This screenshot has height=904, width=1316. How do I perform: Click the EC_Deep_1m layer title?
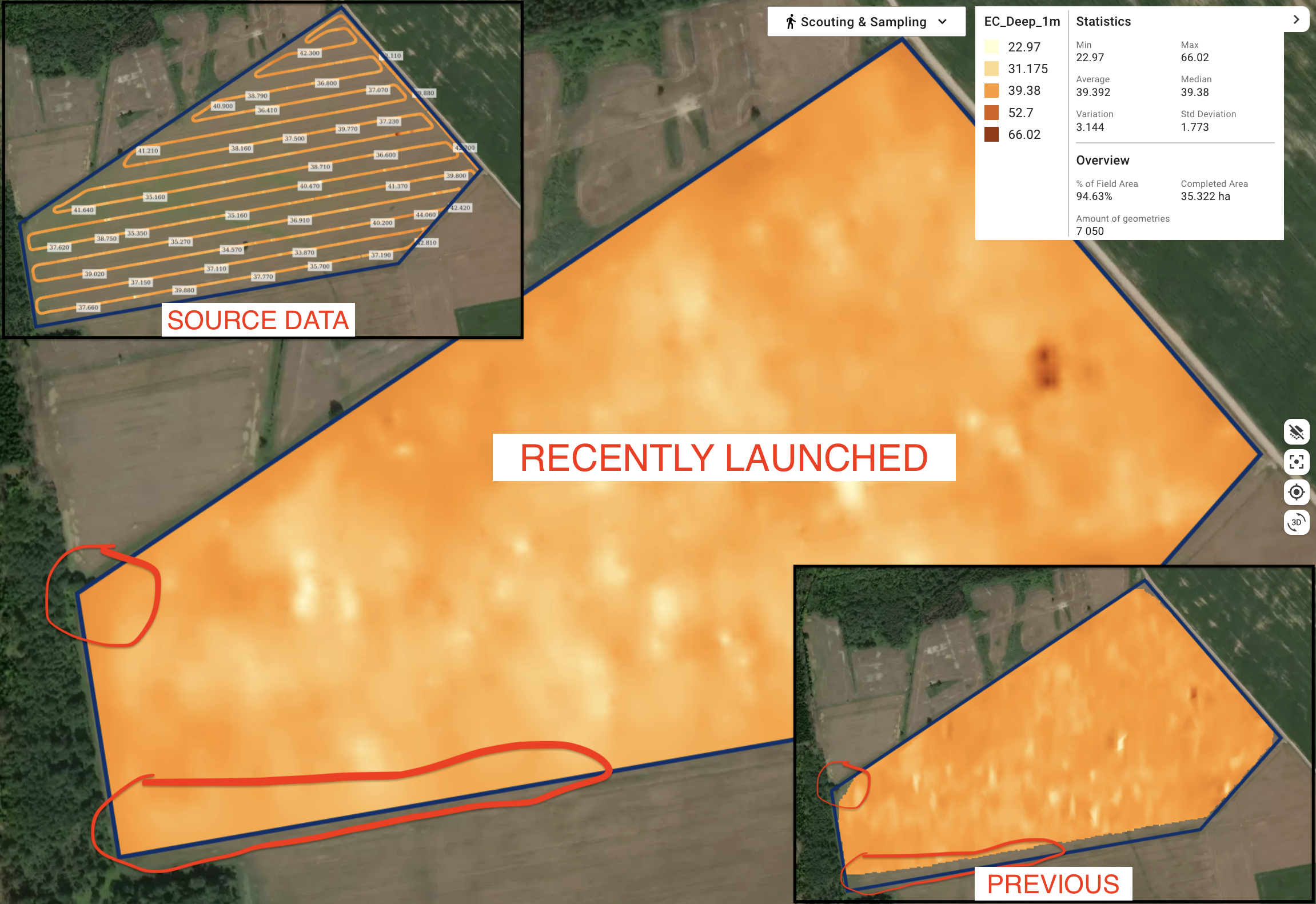point(1022,22)
